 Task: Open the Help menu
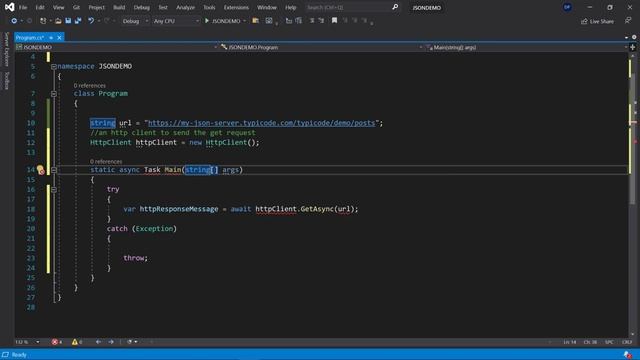click(x=291, y=7)
